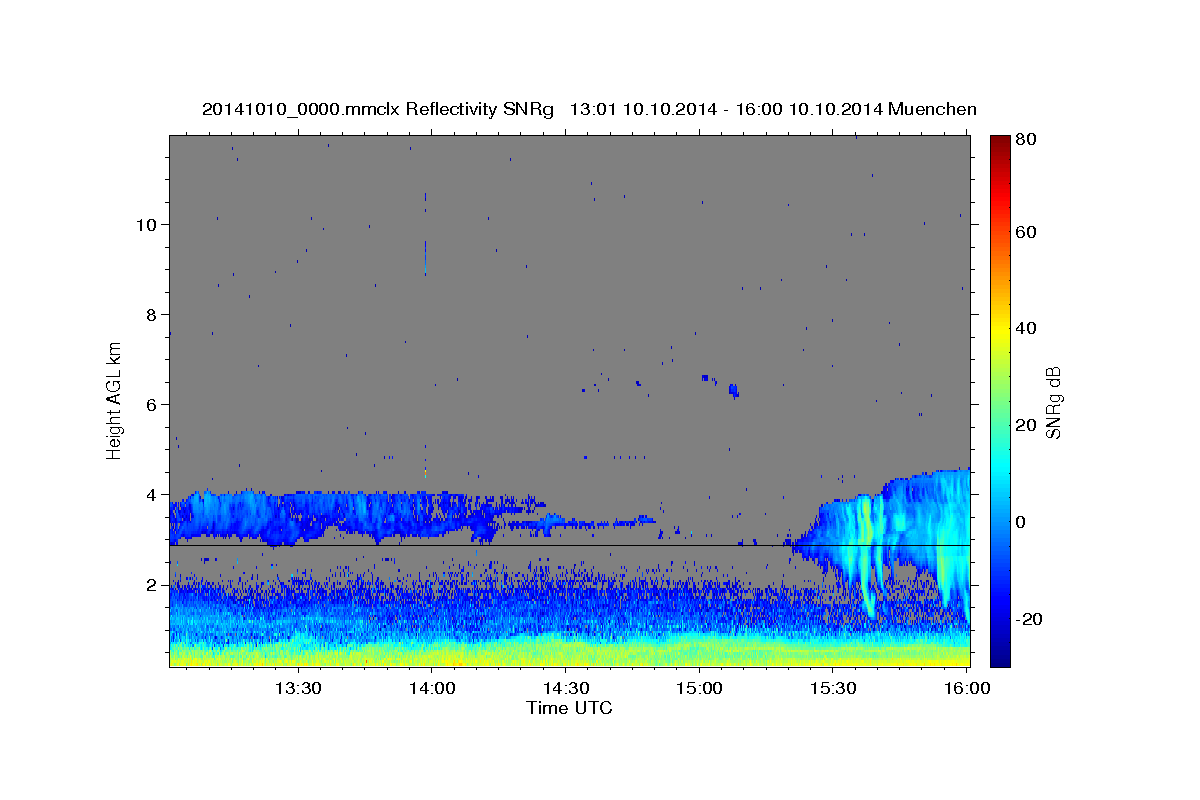This screenshot has height=800, width=1200.
Task: Click the yellow band of the colorbar
Action: click(x=1000, y=330)
